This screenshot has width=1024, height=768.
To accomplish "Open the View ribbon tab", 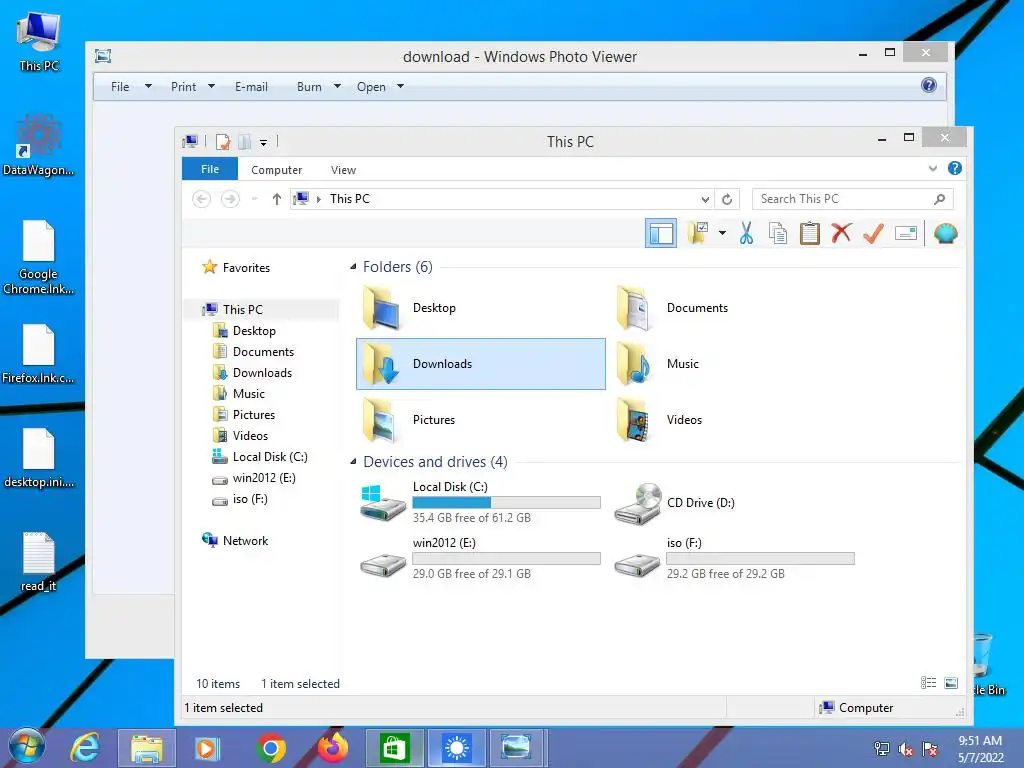I will [x=343, y=170].
